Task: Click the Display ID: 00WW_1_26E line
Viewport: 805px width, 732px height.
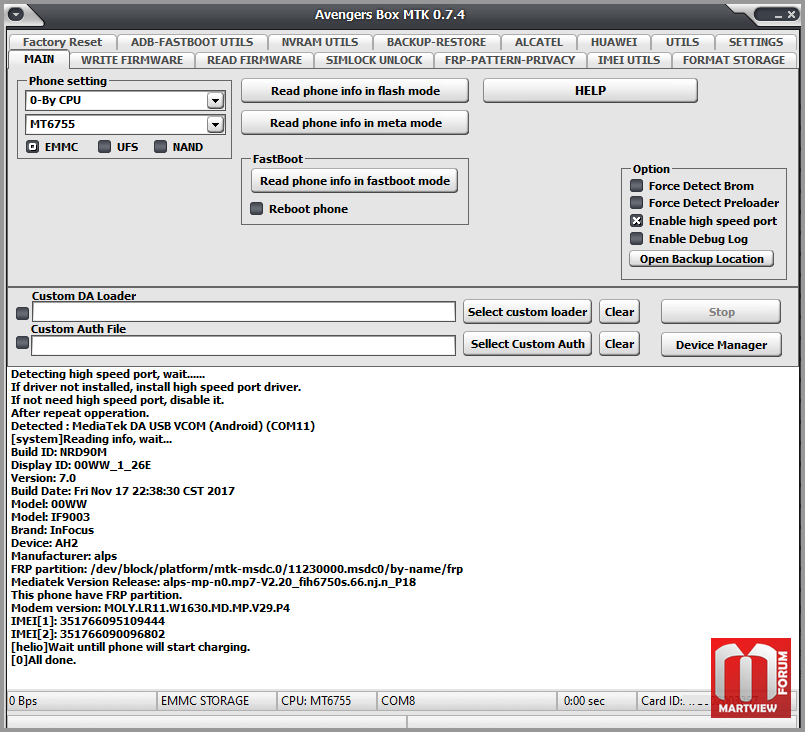Action: pos(81,465)
